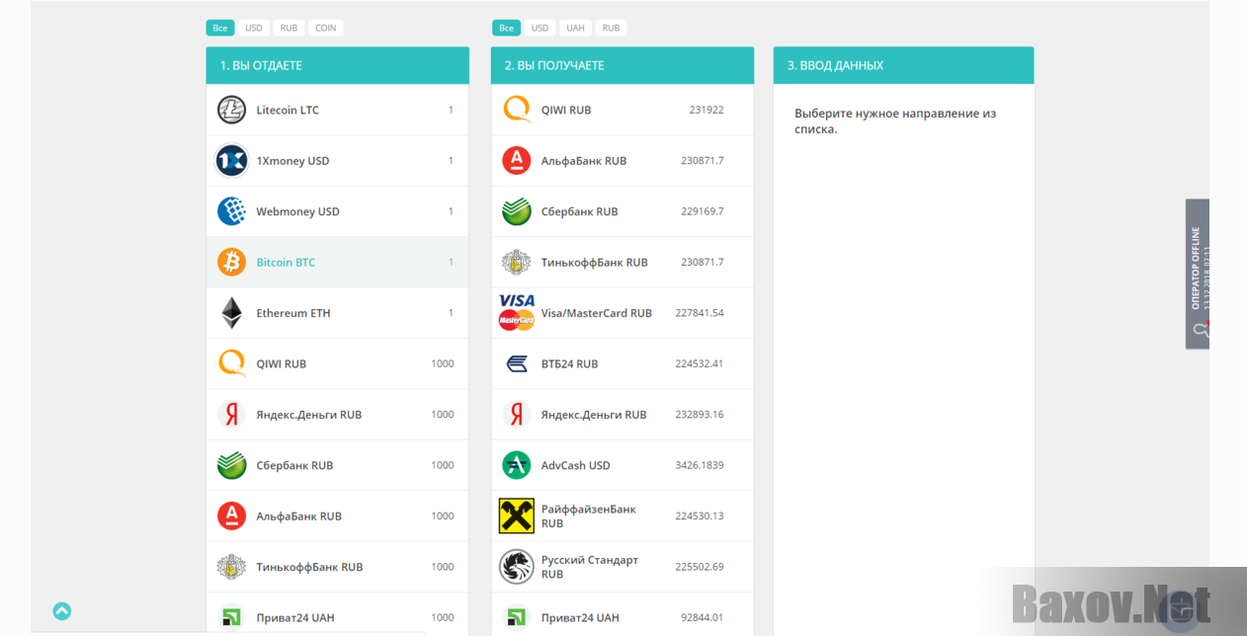Click the Ethereum ETH diamond icon
This screenshot has height=636, width=1247.
(232, 313)
